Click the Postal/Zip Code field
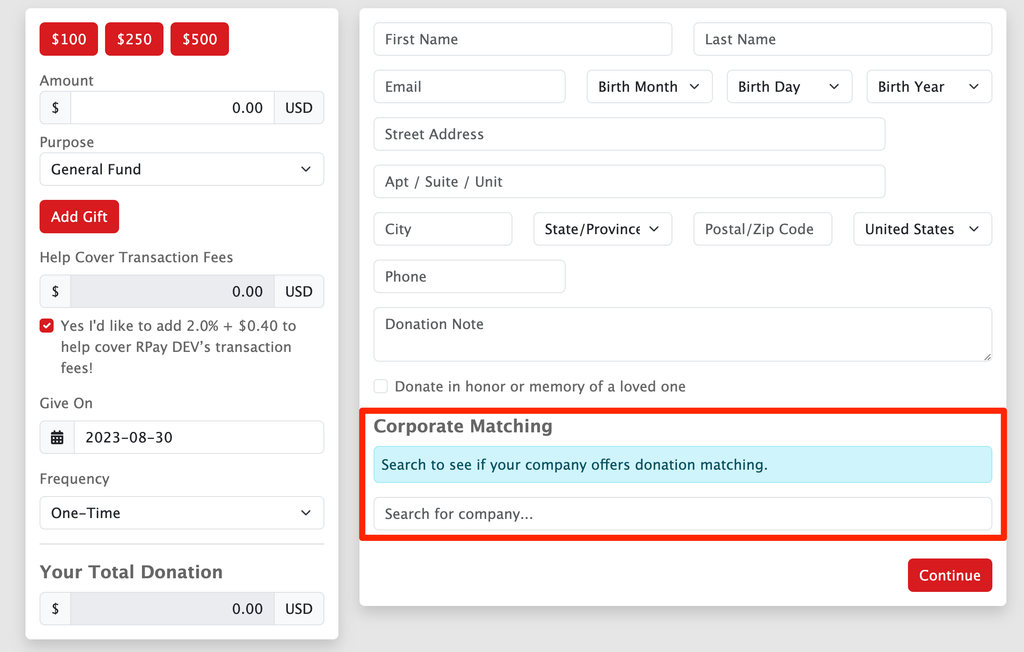This screenshot has height=652, width=1024. (x=762, y=229)
